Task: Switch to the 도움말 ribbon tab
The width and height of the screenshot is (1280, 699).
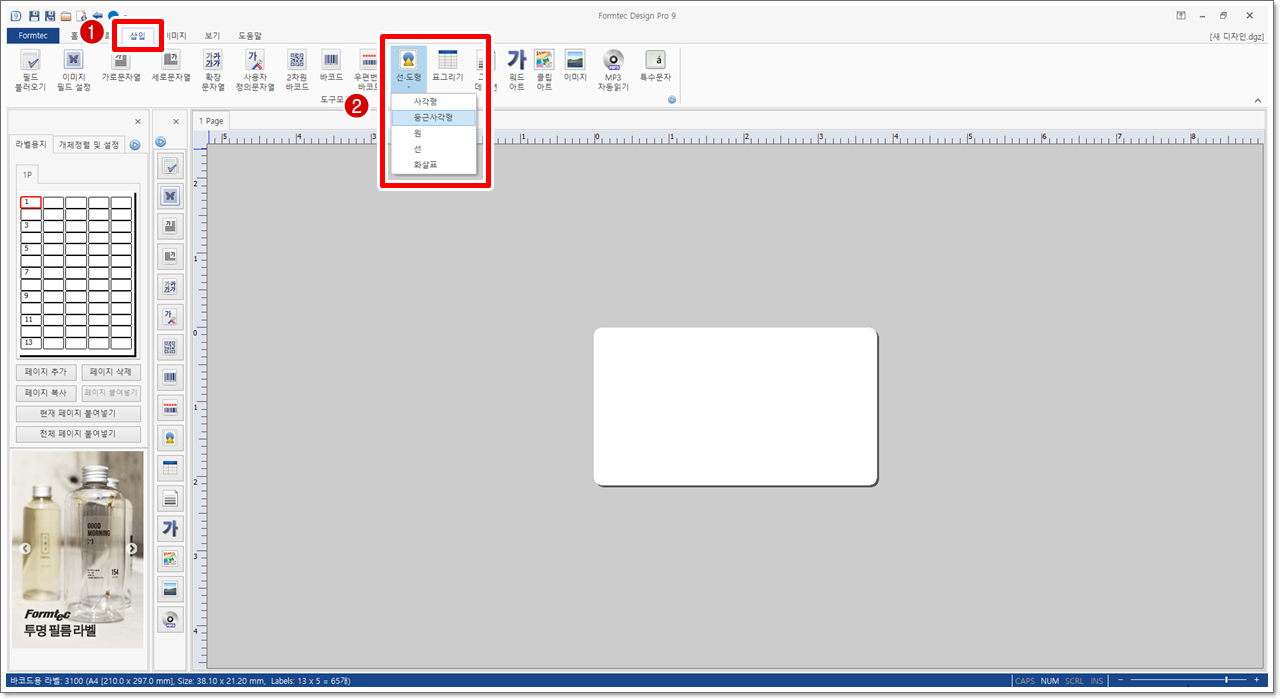Action: click(249, 35)
